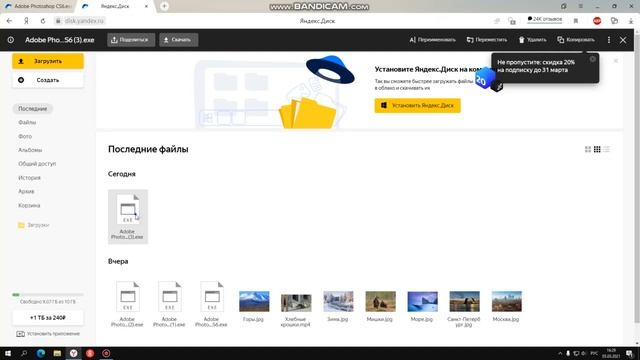
Task: Select the Зима.jpg thumbnail
Action: click(x=338, y=302)
